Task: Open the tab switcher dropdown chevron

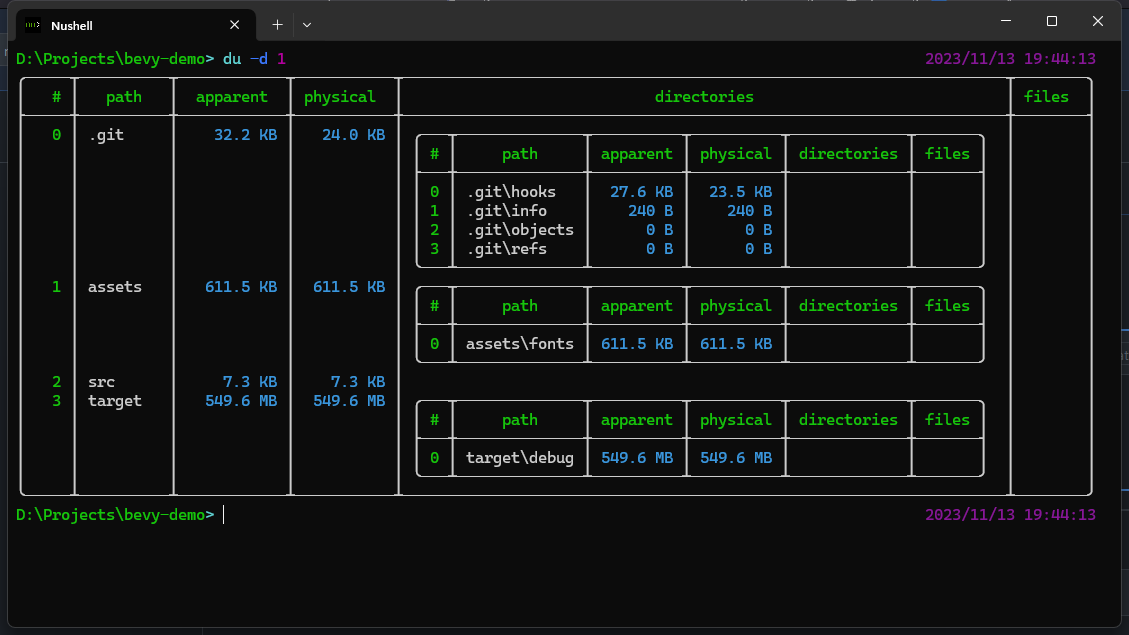Action: pos(306,25)
